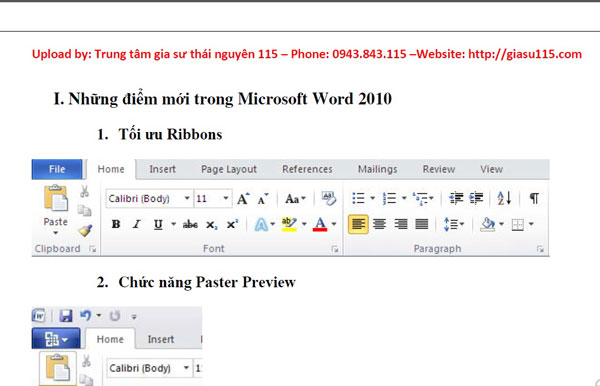Switch to References tab

[307, 169]
